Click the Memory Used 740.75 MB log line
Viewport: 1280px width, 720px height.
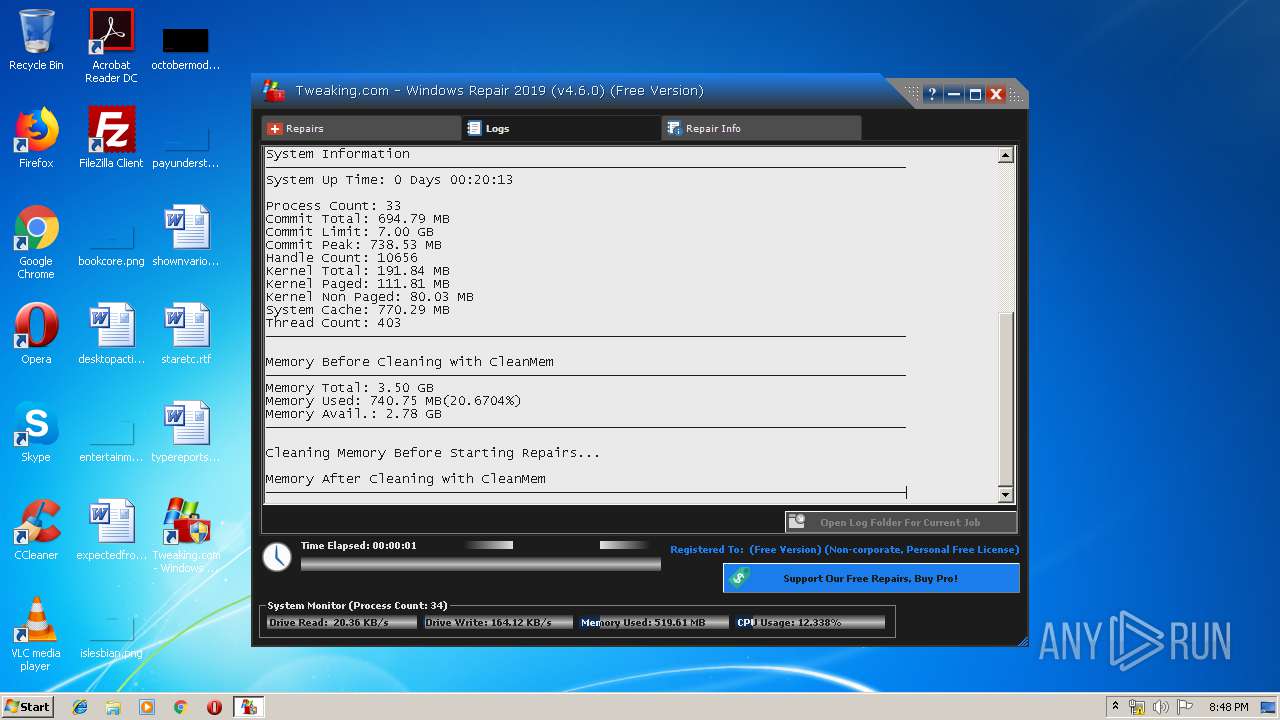(393, 401)
